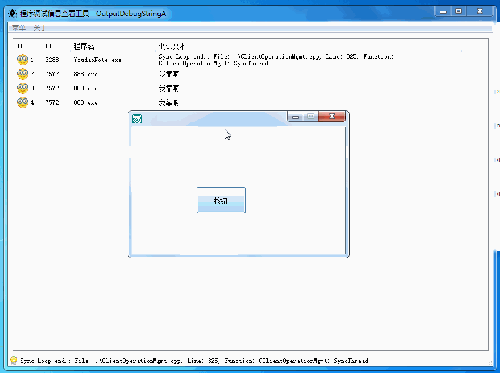Open the second menu bar item, 关于
The image size is (500, 373).
click(39, 28)
